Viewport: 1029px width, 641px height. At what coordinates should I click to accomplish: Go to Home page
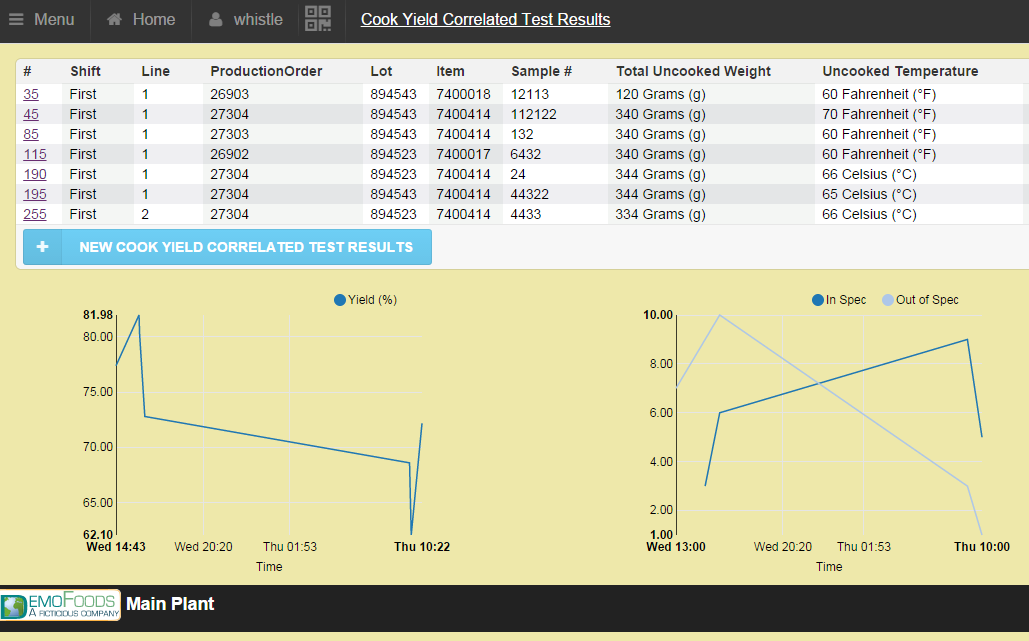pos(141,20)
